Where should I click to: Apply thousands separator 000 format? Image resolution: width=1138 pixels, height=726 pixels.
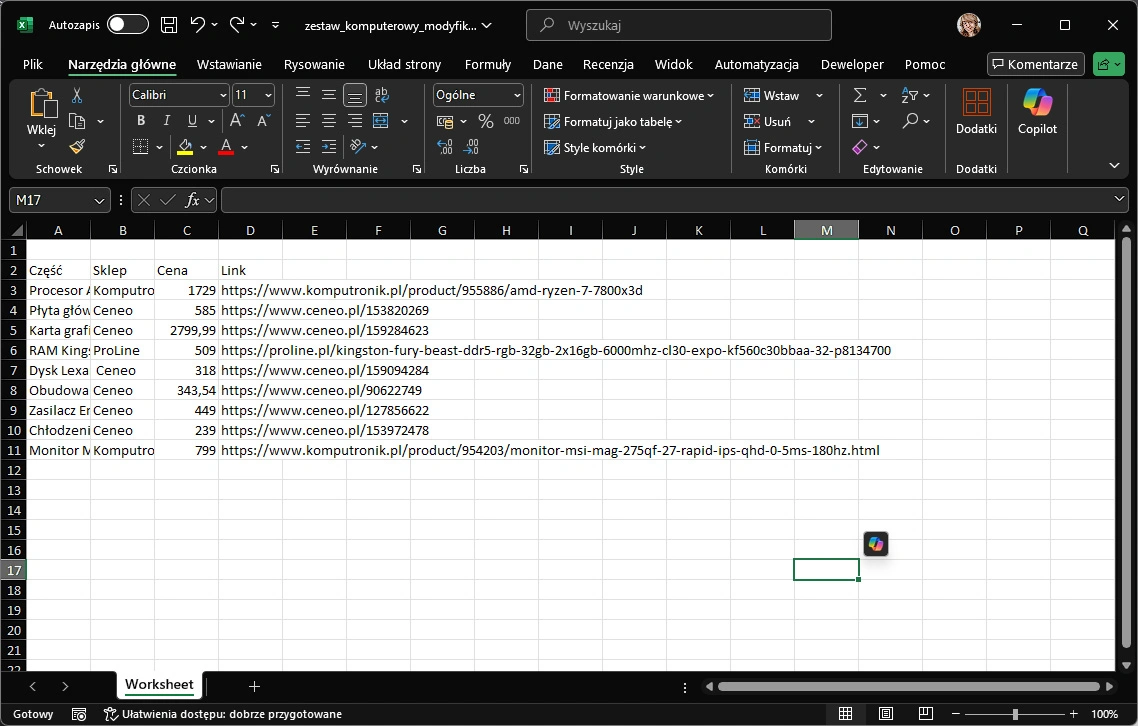(512, 121)
